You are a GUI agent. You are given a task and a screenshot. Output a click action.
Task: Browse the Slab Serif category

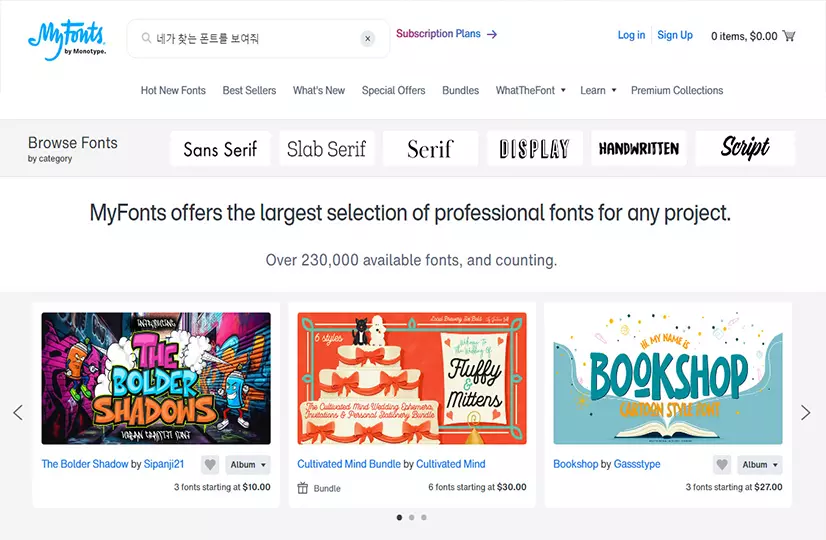click(327, 149)
